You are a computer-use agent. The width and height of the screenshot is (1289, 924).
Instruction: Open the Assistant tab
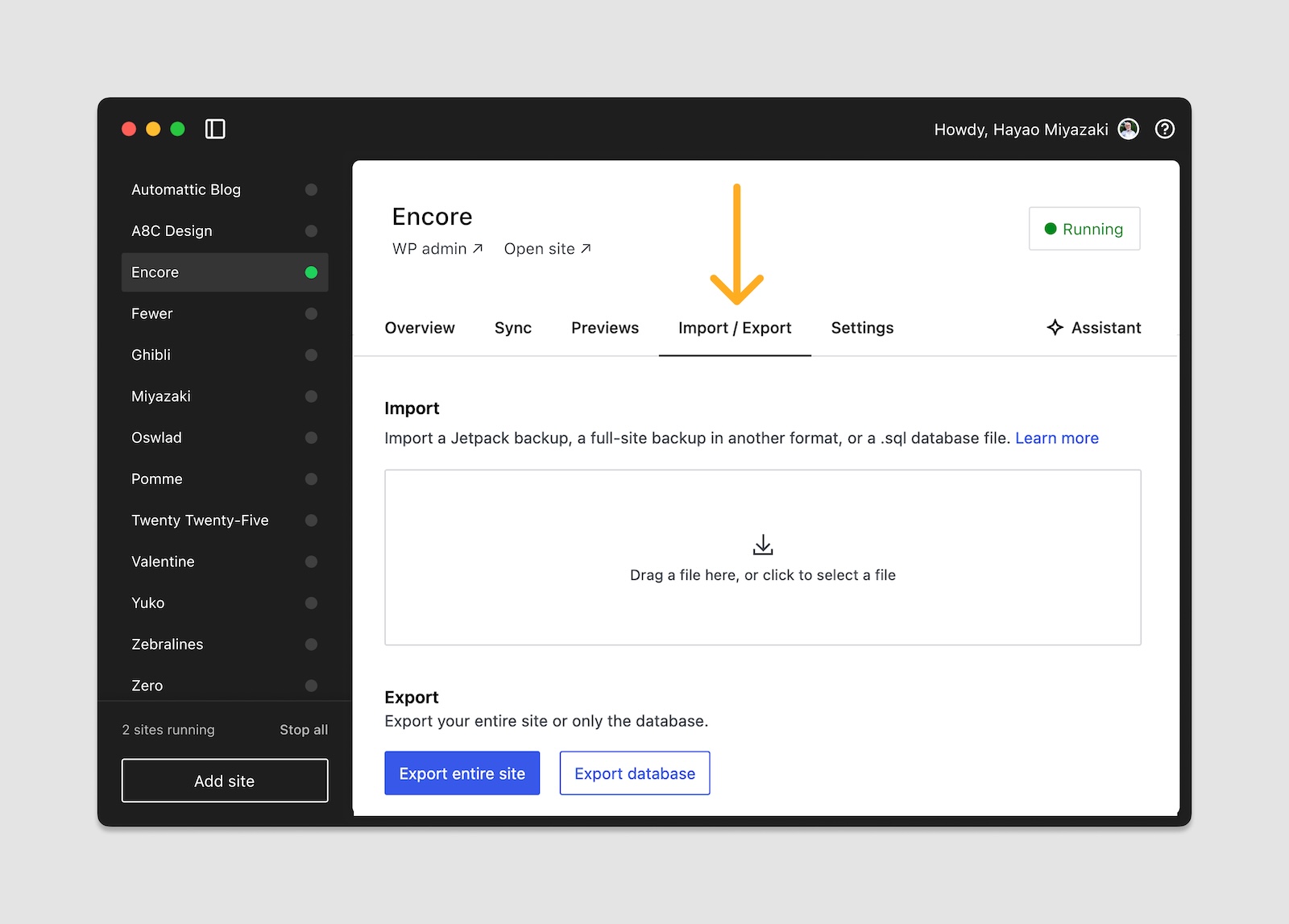pyautogui.click(x=1094, y=328)
